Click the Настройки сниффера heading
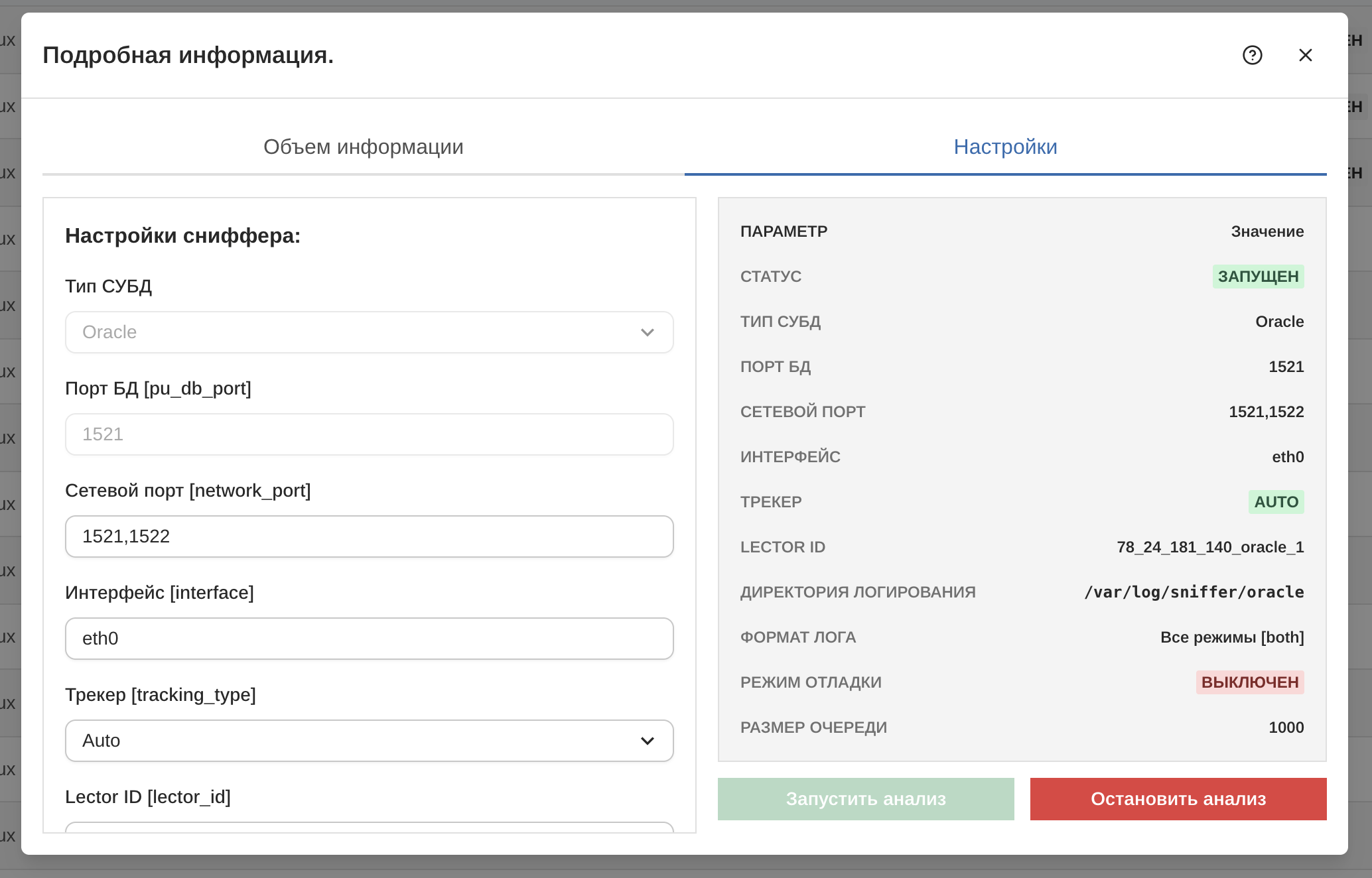The height and width of the screenshot is (878, 1372). click(x=182, y=235)
